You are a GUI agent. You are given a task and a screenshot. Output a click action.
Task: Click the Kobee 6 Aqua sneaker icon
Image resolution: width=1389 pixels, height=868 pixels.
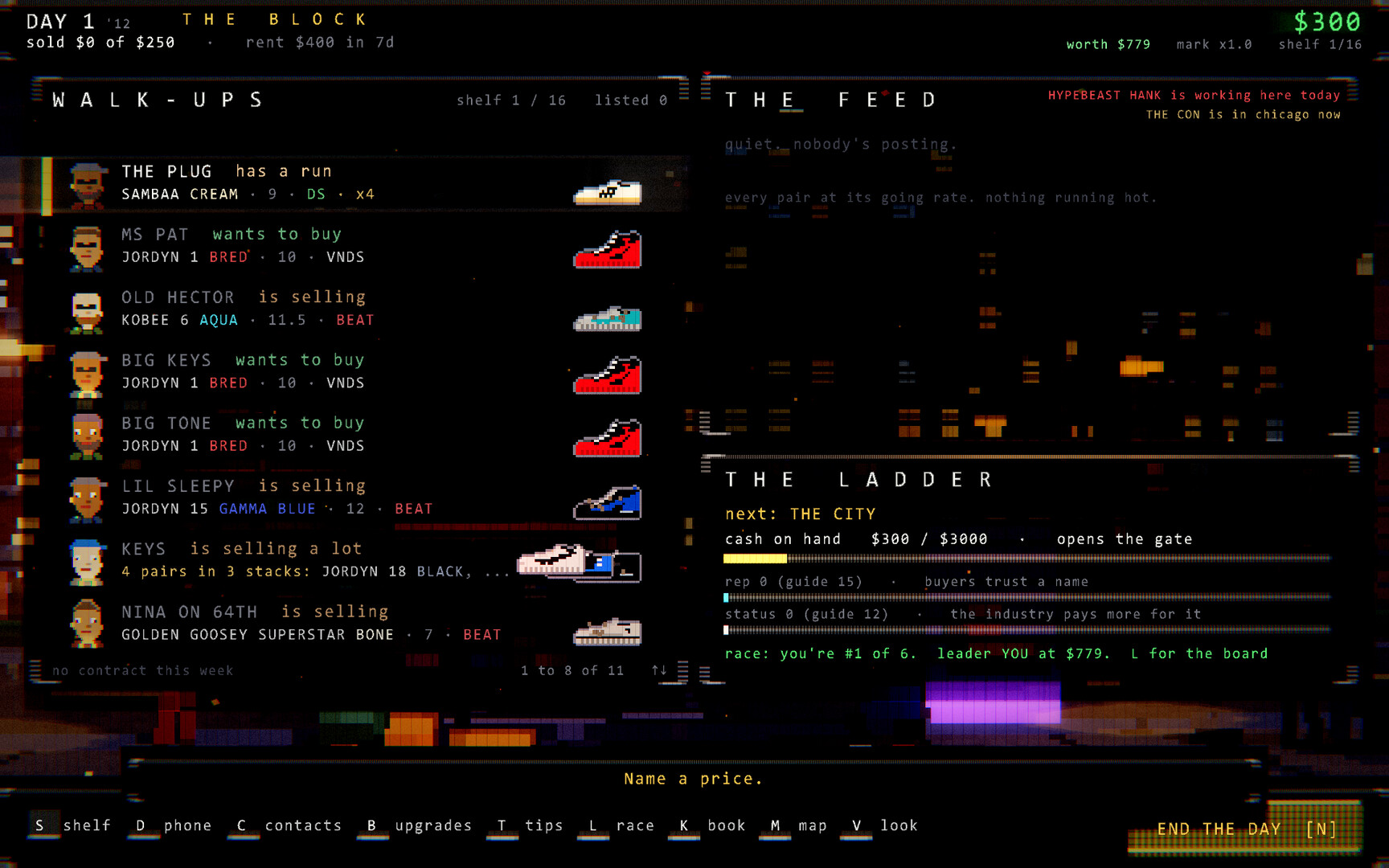(608, 318)
